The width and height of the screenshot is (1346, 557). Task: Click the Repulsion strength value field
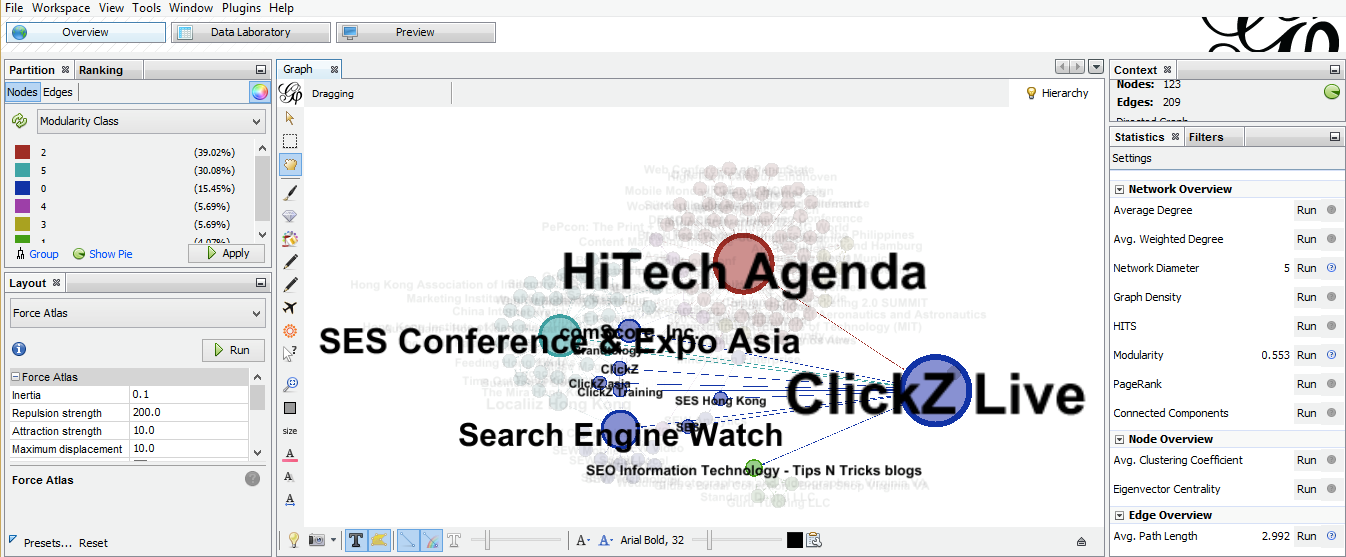[189, 413]
